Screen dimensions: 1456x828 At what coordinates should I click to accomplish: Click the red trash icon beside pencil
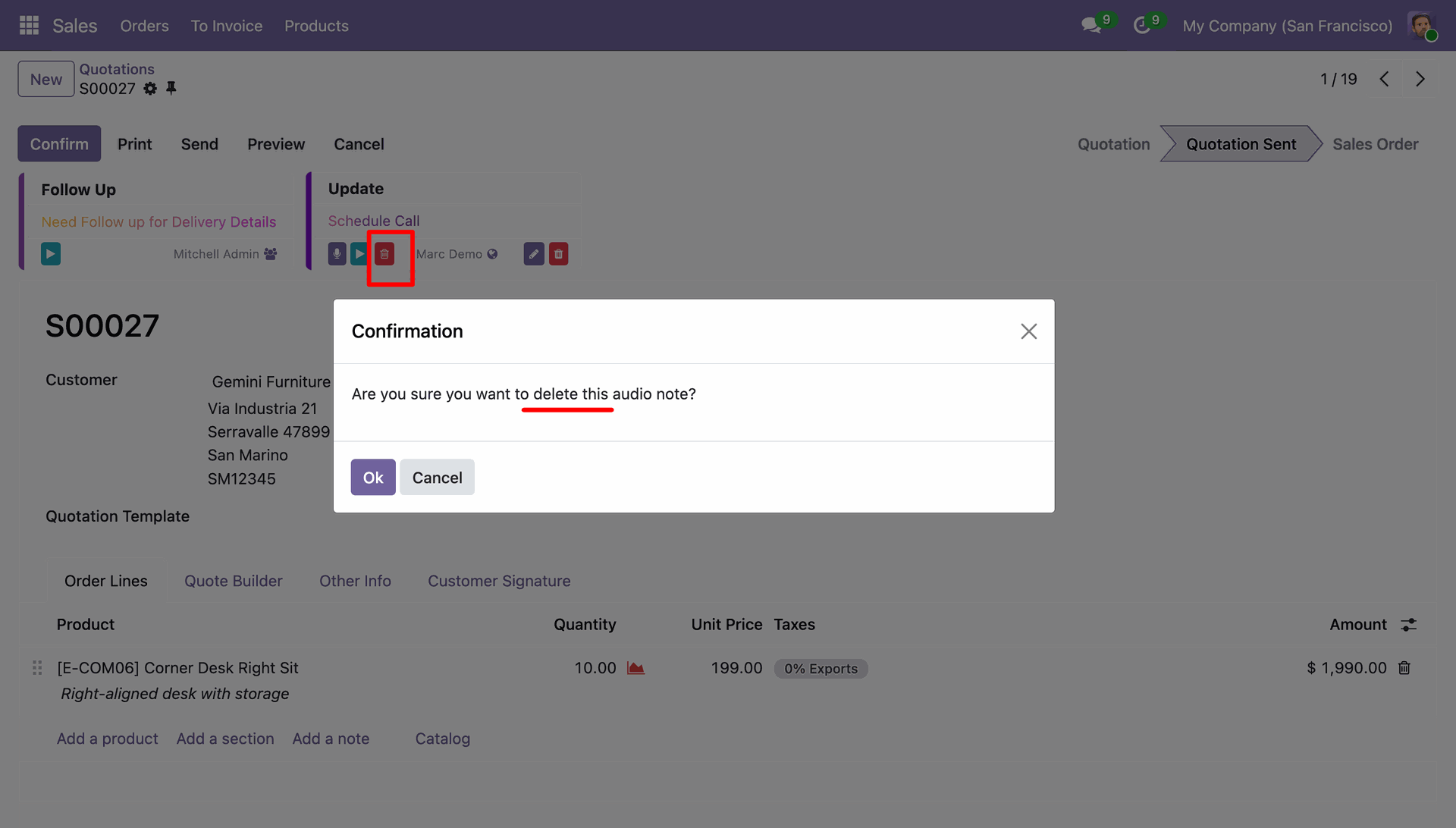pos(559,254)
